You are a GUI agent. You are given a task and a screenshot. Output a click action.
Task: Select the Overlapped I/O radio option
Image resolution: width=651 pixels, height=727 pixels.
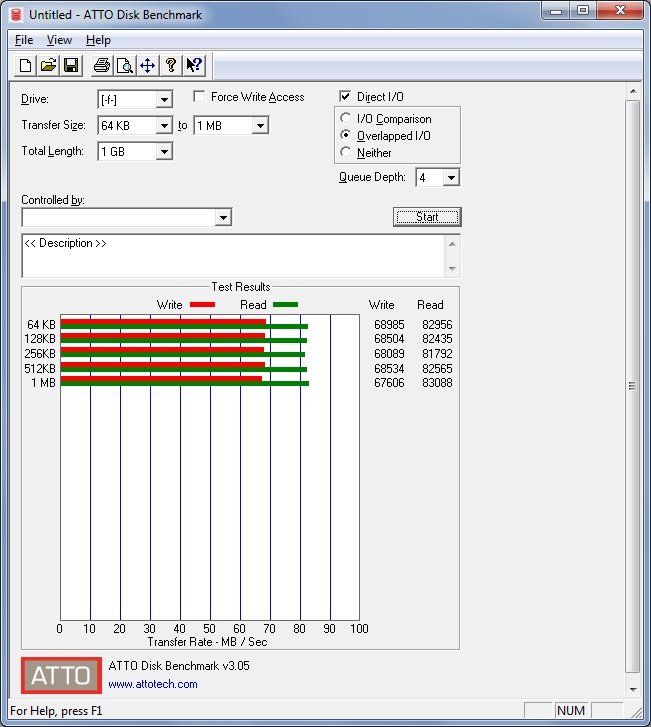click(345, 135)
